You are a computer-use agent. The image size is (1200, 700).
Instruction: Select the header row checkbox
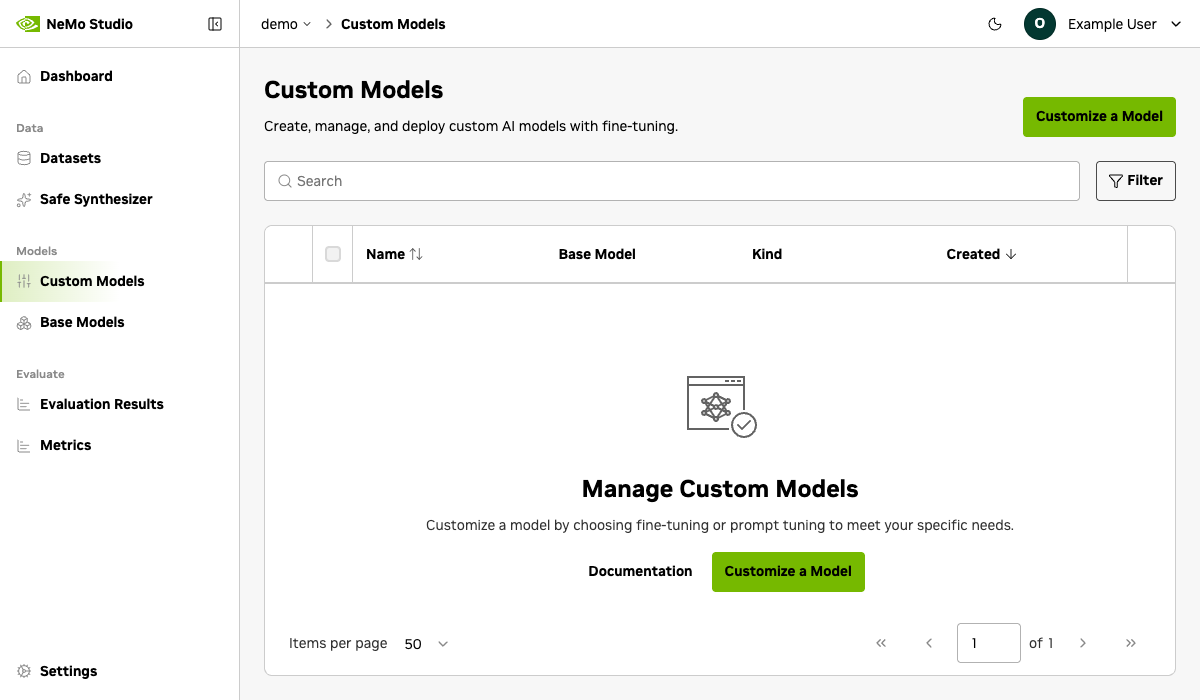coord(333,254)
